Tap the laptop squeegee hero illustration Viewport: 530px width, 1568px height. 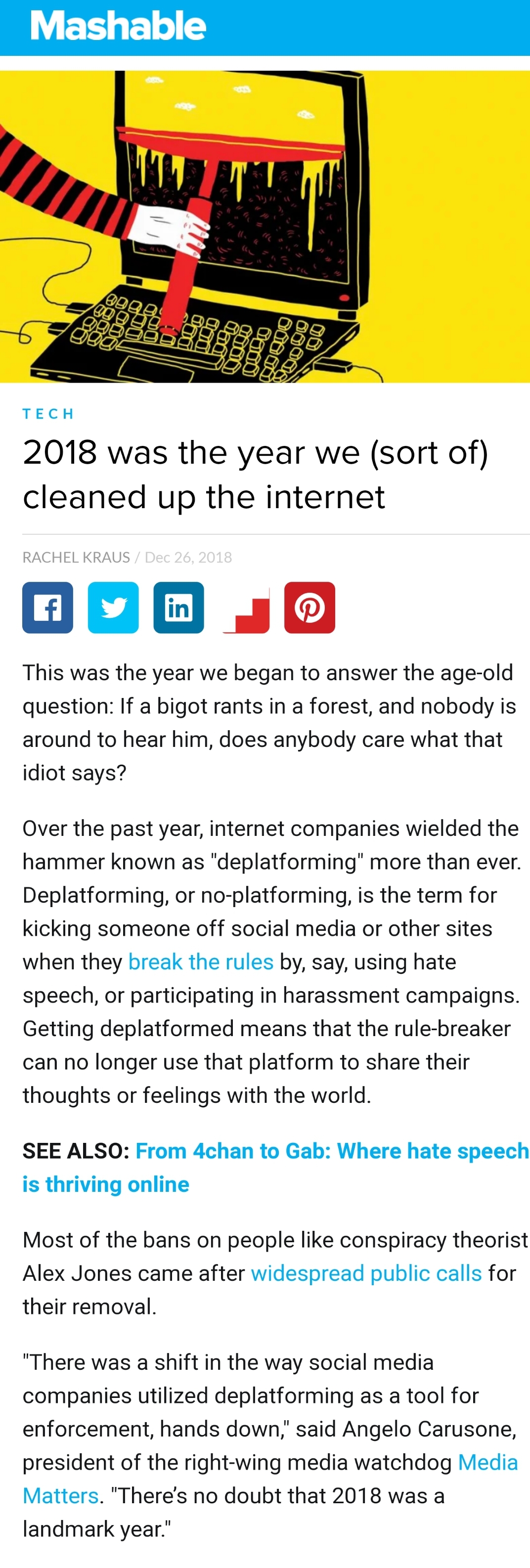pos(265,226)
